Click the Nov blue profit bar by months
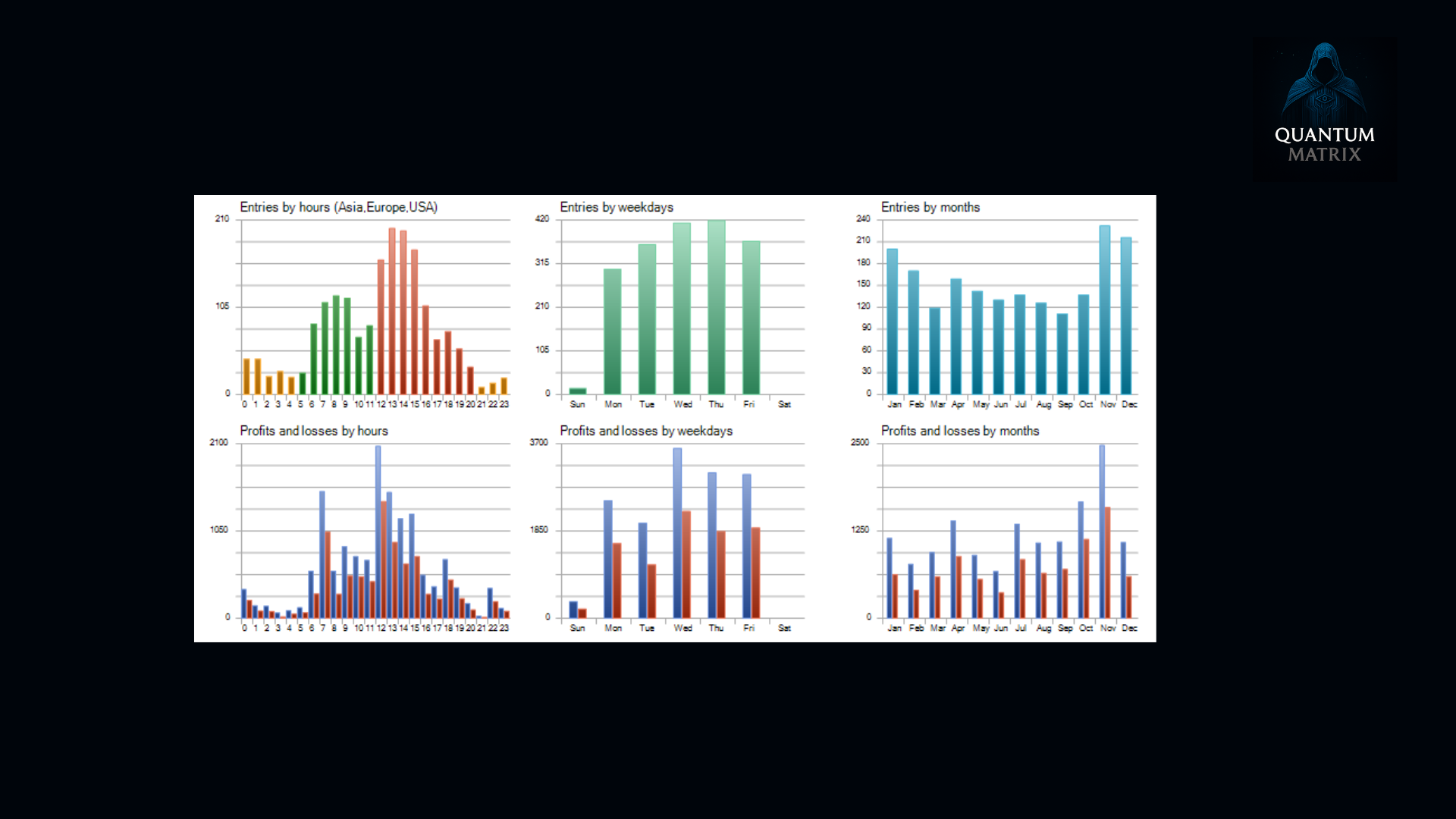 1102,531
